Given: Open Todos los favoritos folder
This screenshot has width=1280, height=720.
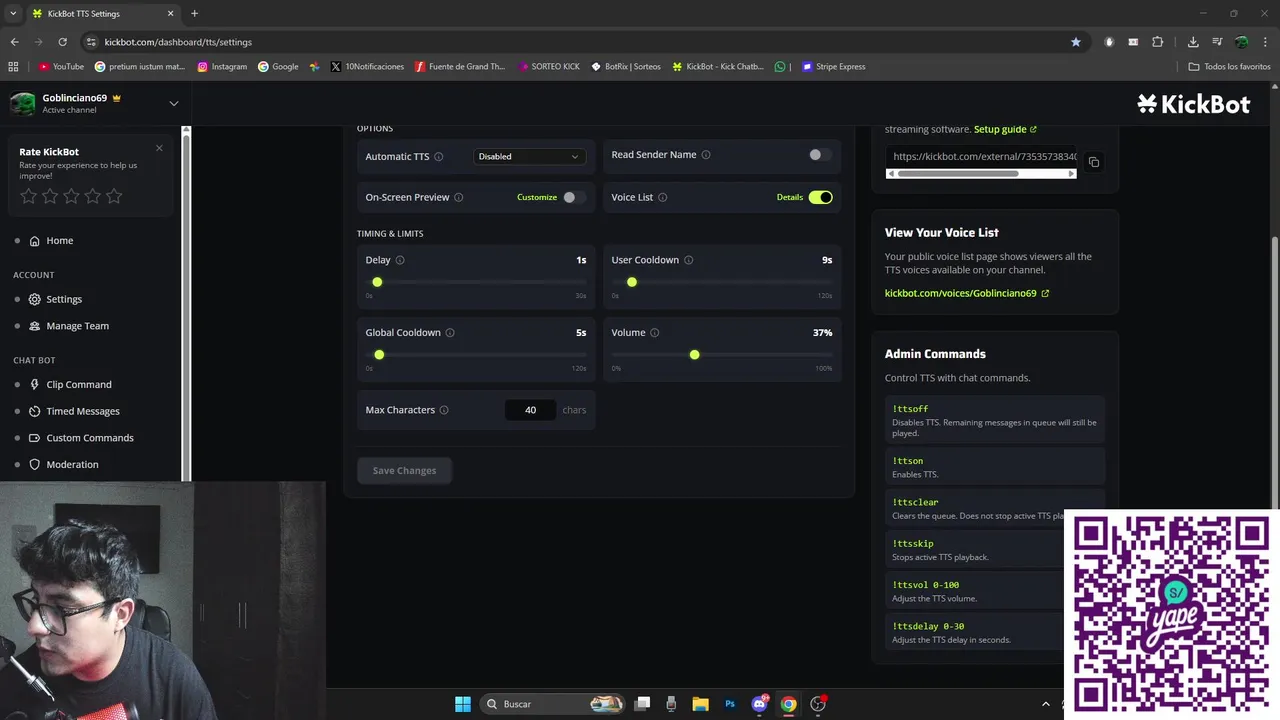Looking at the screenshot, I should 1230,67.
